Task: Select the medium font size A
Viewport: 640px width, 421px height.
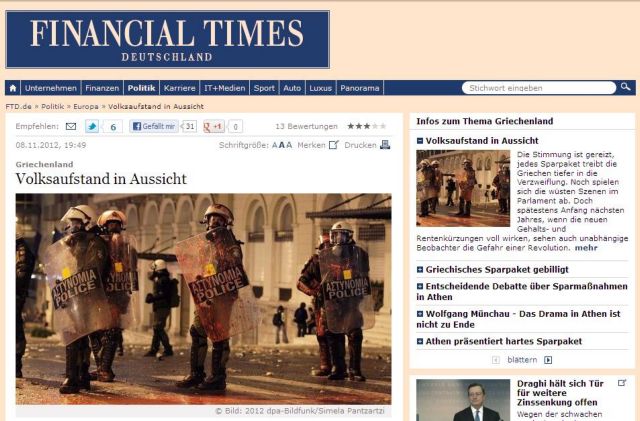Action: [x=281, y=145]
